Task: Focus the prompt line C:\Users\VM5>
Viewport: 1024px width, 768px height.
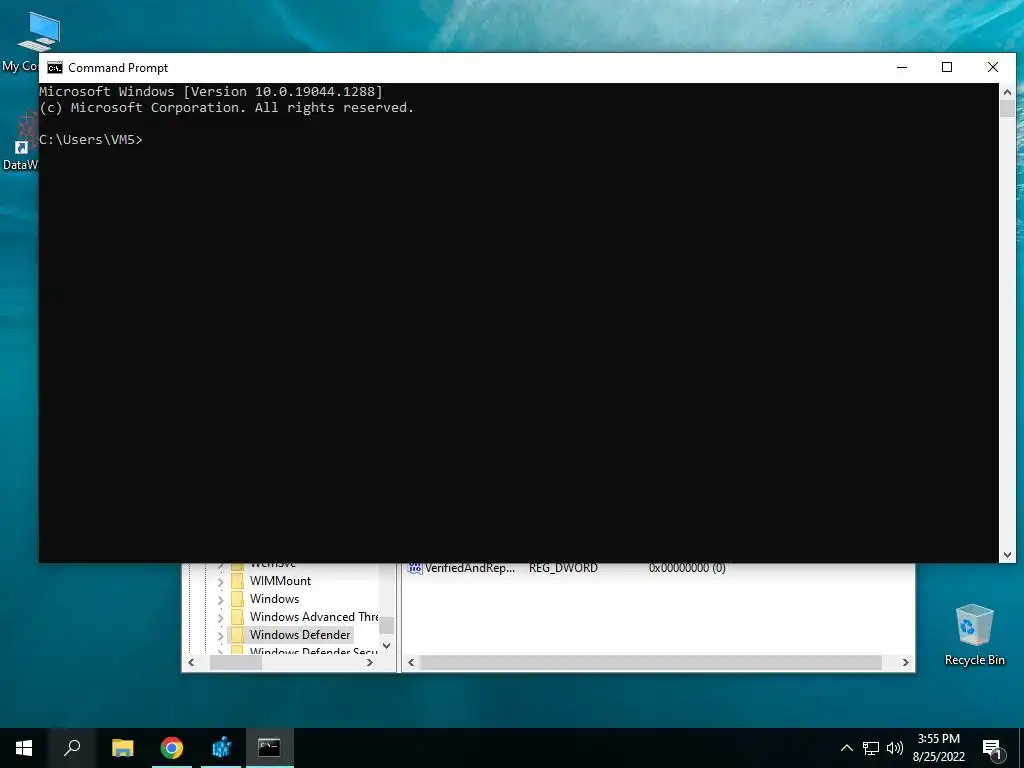Action: (x=91, y=140)
